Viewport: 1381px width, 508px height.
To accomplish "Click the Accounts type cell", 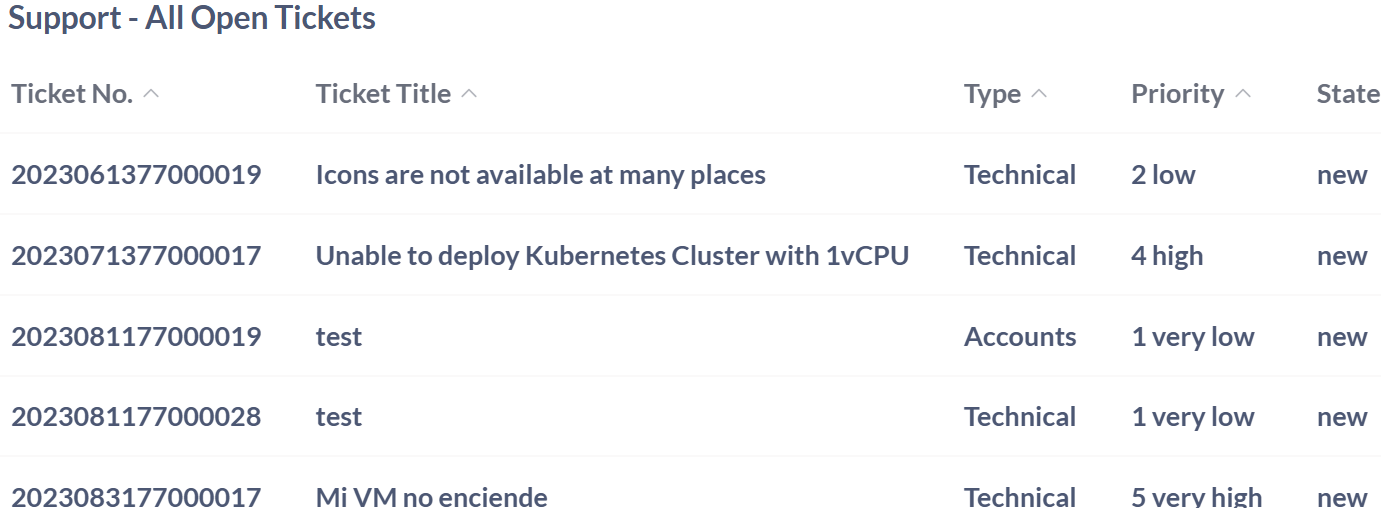I will coord(1020,337).
